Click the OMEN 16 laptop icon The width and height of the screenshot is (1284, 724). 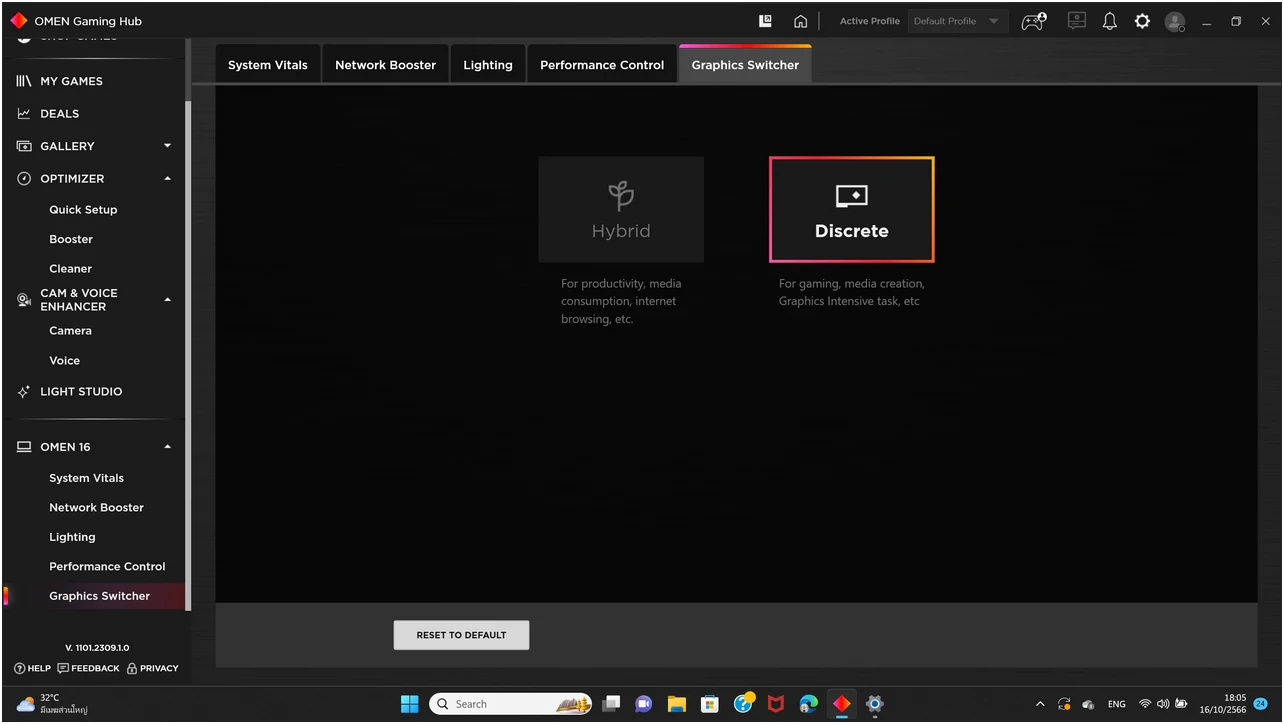point(24,447)
